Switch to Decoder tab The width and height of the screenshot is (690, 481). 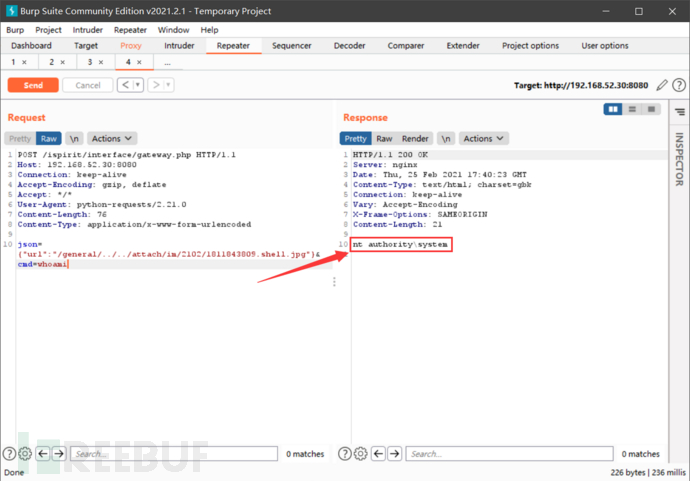pyautogui.click(x=349, y=45)
